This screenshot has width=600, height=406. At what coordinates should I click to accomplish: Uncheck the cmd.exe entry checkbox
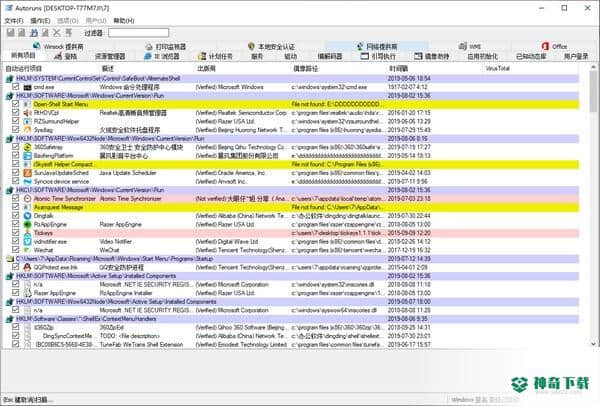15,87
